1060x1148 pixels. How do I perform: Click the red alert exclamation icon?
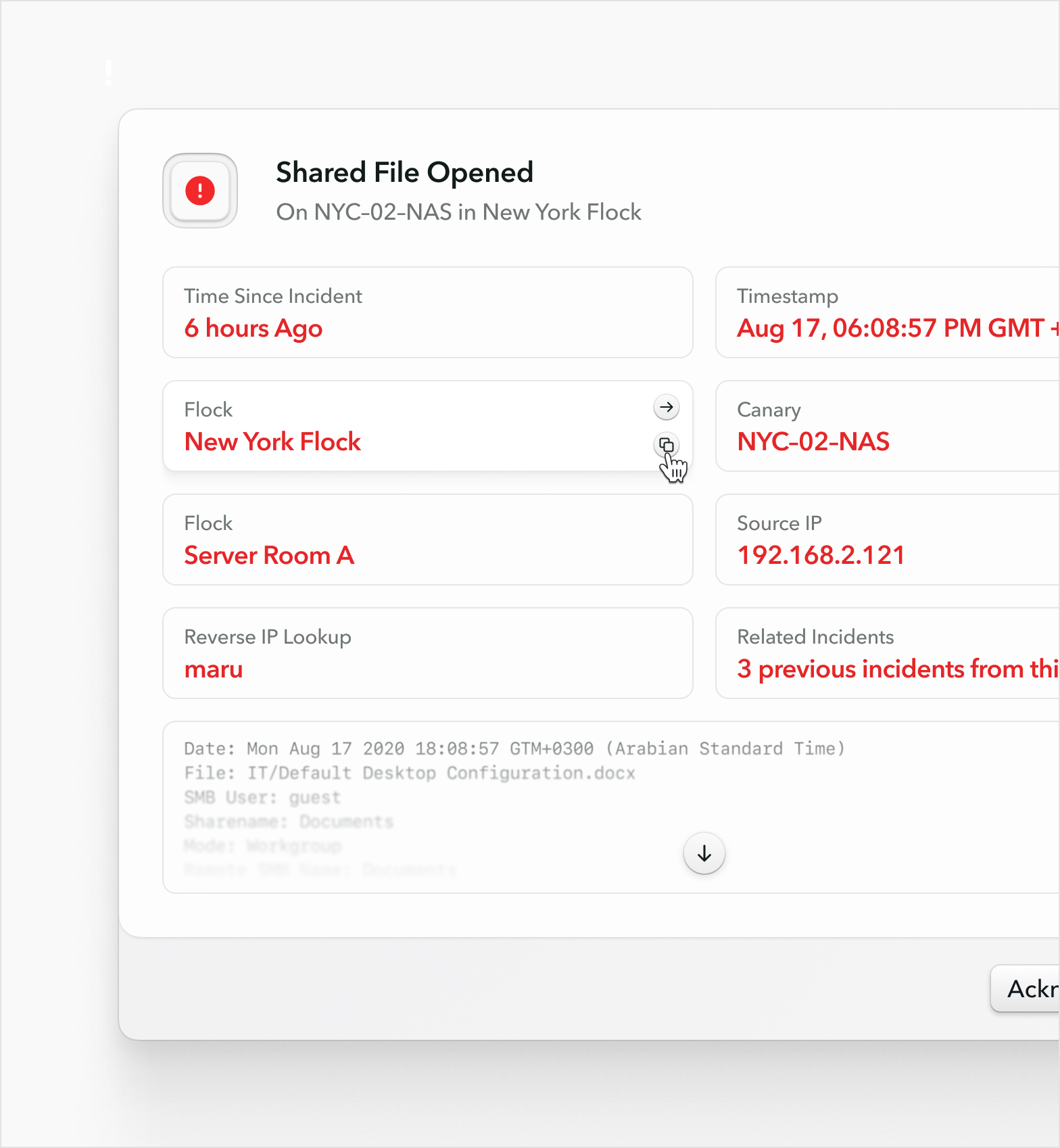[200, 191]
